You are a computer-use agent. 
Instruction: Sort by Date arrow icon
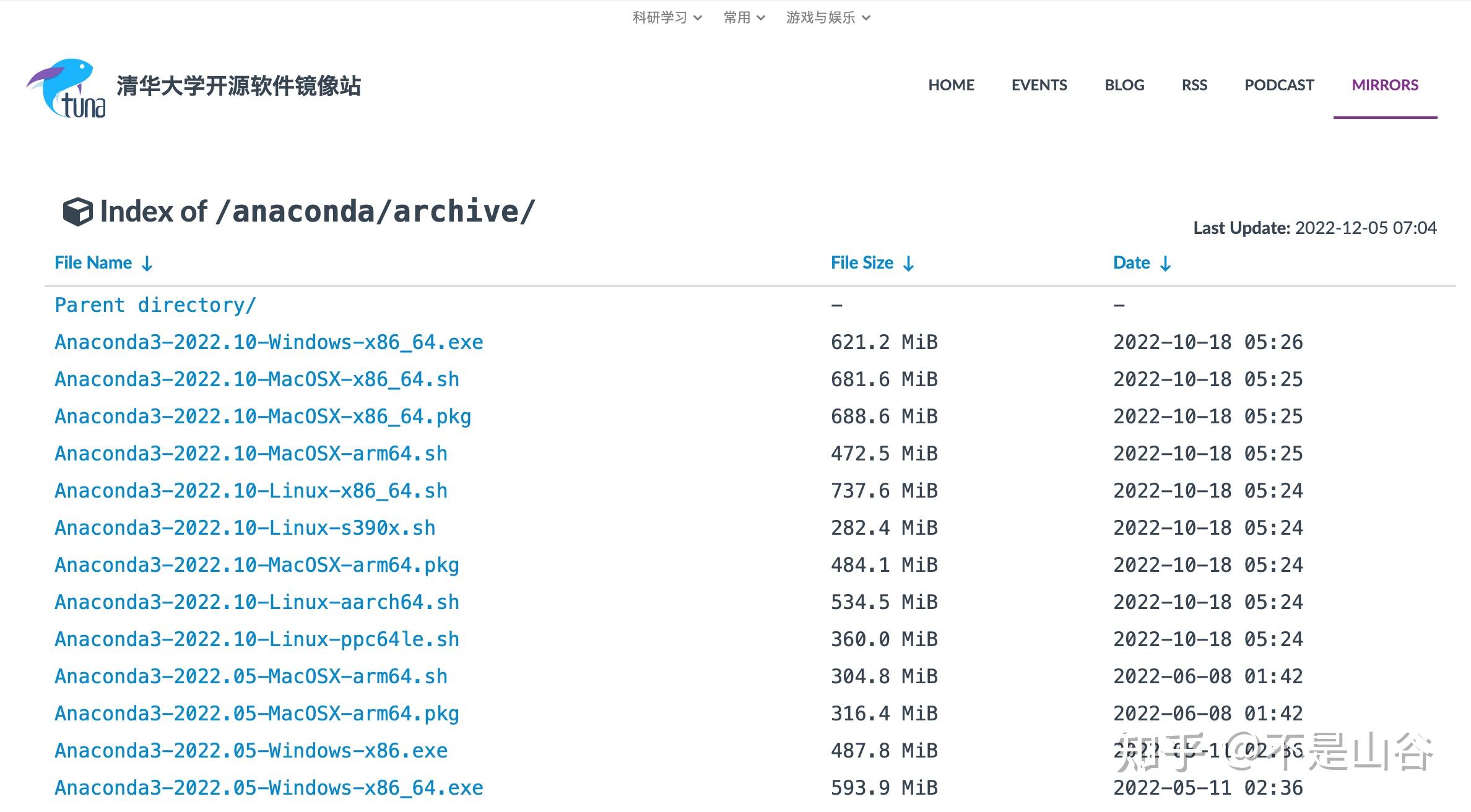tap(1166, 264)
